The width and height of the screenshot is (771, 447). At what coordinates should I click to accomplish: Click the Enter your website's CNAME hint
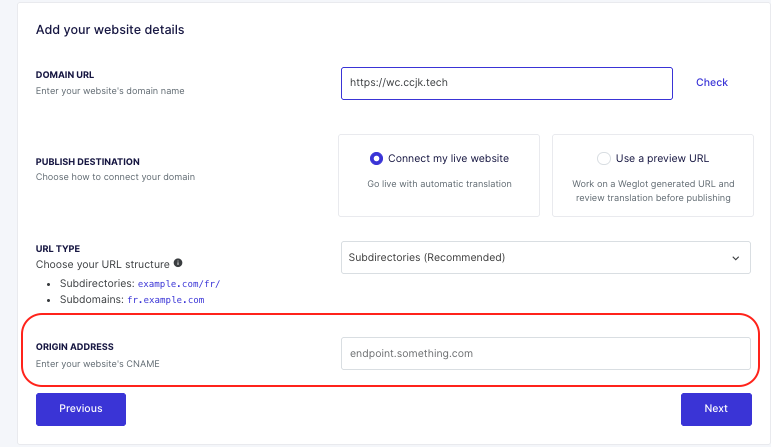pos(97,364)
